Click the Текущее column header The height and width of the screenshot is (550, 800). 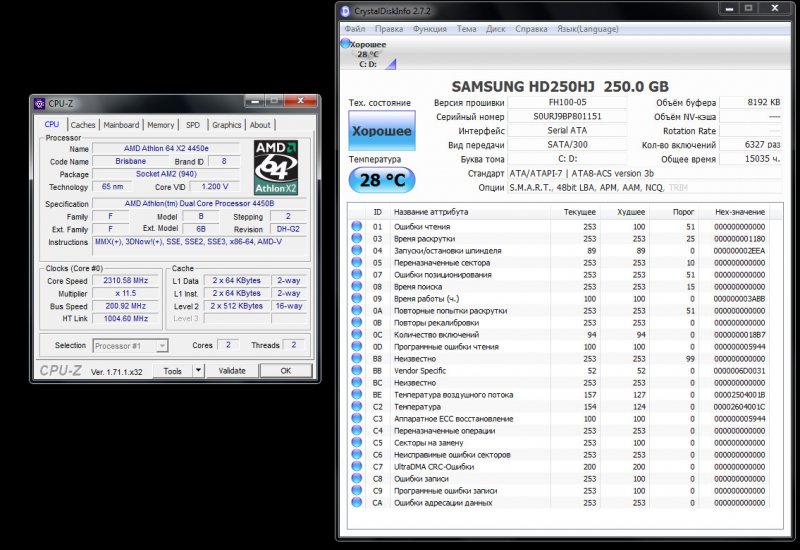[580, 212]
